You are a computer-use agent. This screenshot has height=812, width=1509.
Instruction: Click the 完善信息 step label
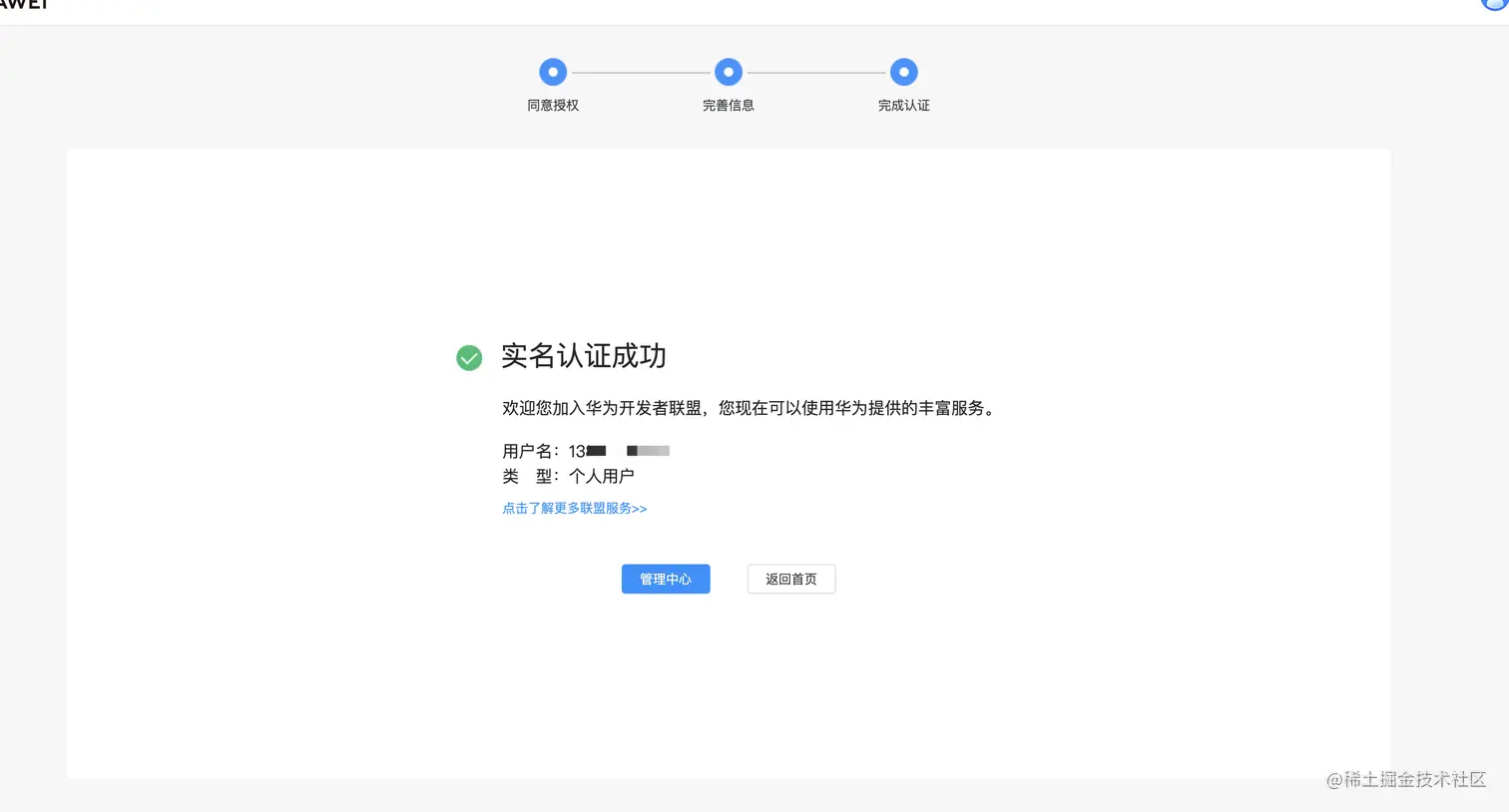[729, 105]
